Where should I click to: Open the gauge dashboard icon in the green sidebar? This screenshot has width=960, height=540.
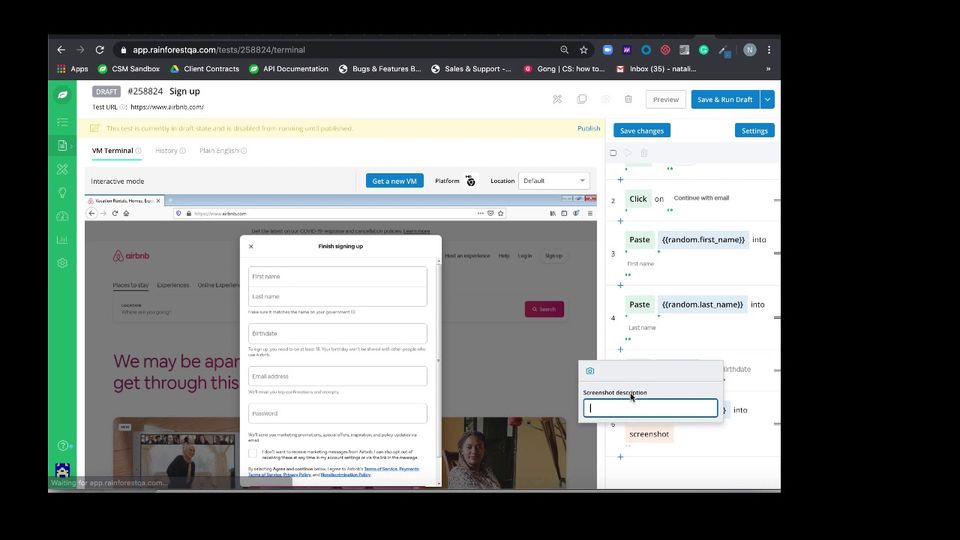point(62,216)
